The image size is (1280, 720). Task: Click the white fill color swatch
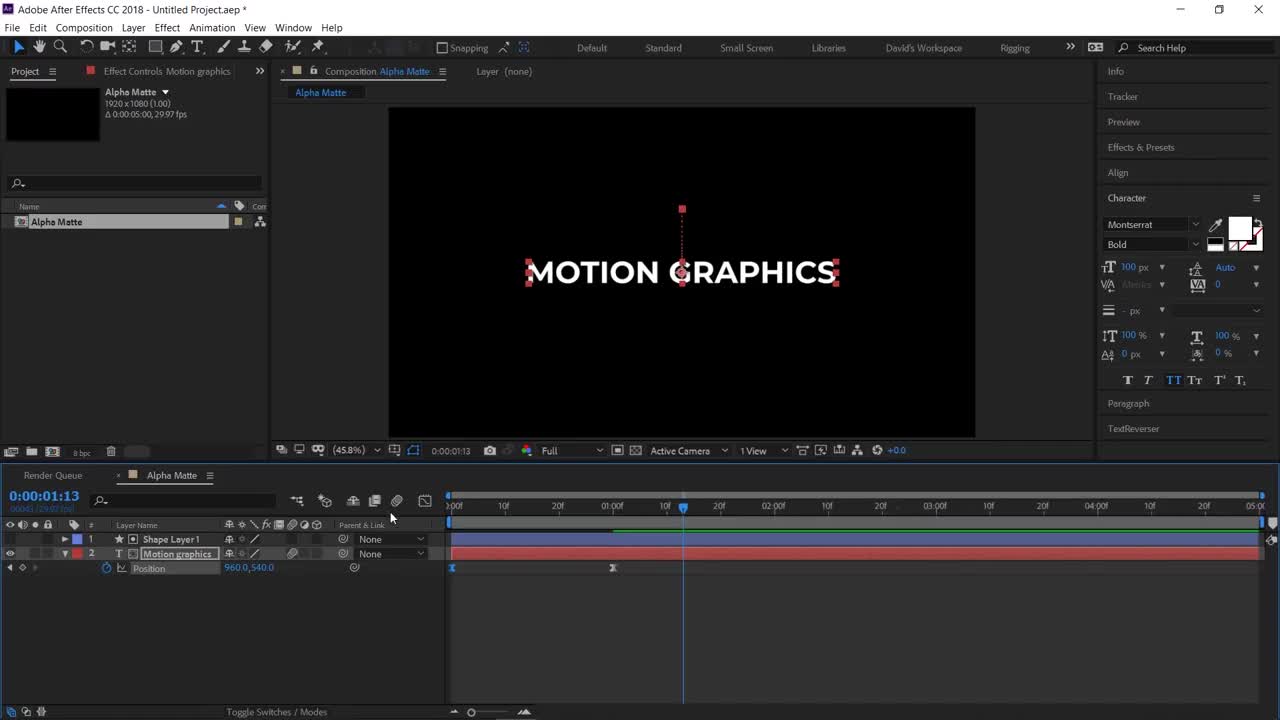tap(1240, 228)
